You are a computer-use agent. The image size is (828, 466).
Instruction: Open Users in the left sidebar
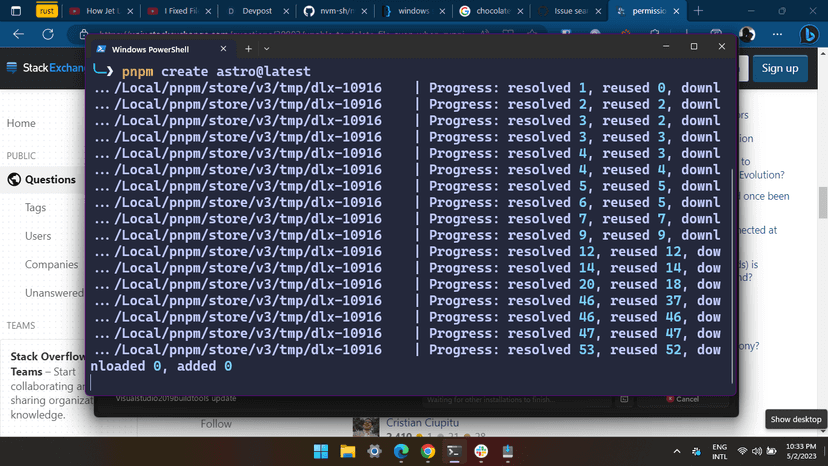pyautogui.click(x=38, y=236)
